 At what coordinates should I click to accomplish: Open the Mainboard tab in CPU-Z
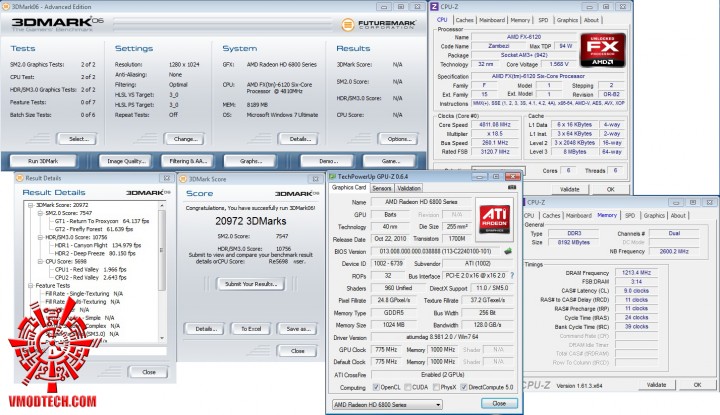[492, 19]
